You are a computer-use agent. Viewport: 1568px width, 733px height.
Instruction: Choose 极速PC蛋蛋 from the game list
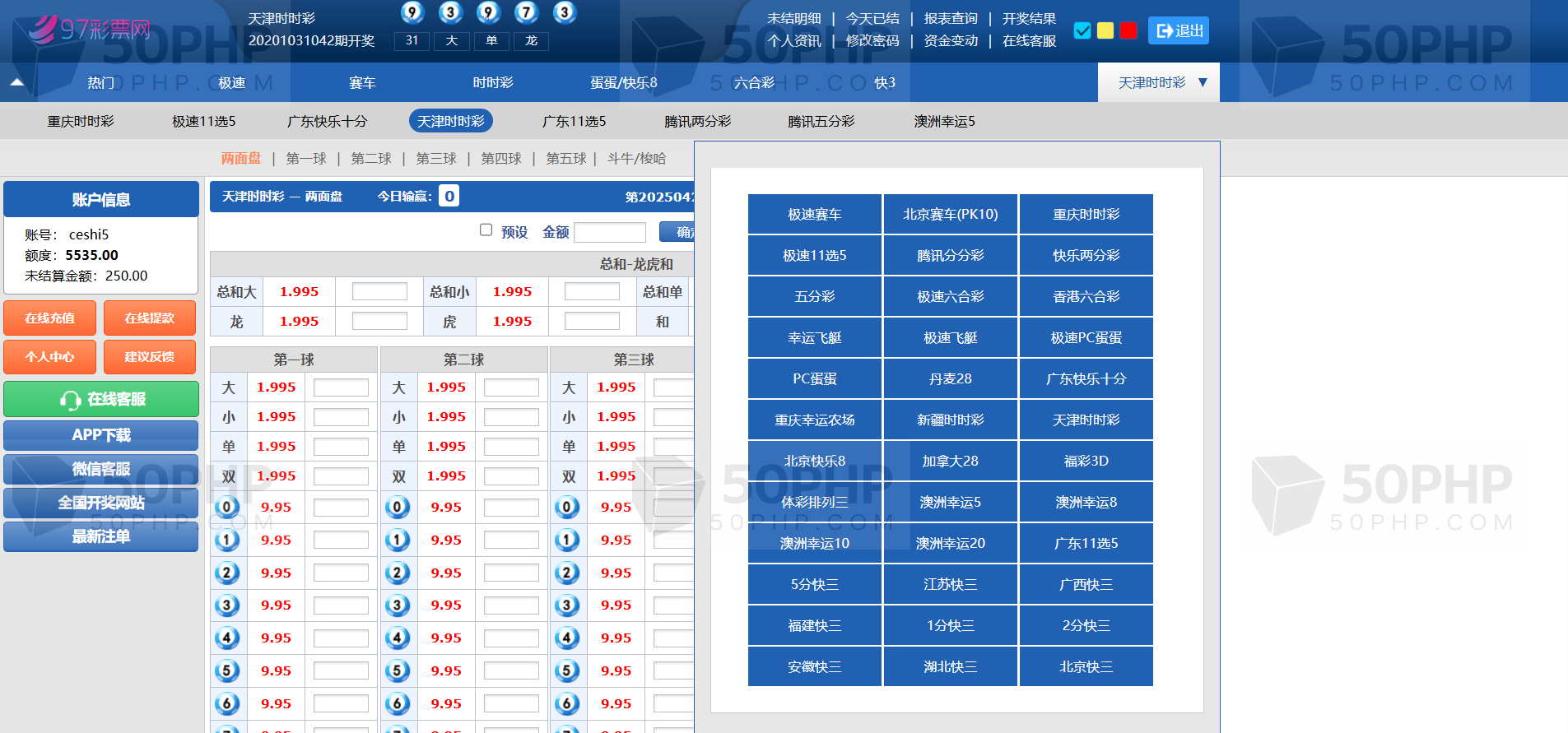point(1086,337)
